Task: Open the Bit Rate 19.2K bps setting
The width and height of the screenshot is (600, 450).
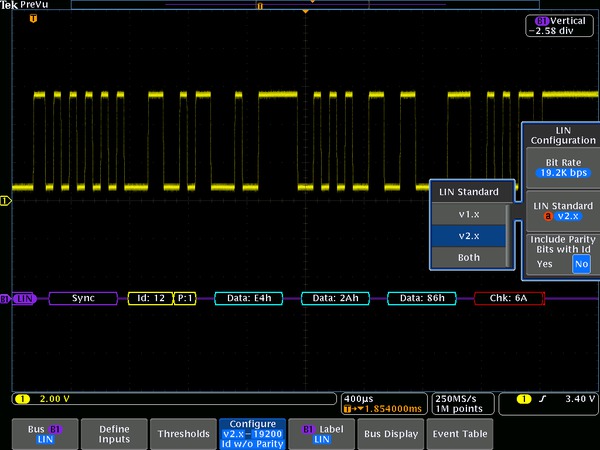Action: click(561, 166)
